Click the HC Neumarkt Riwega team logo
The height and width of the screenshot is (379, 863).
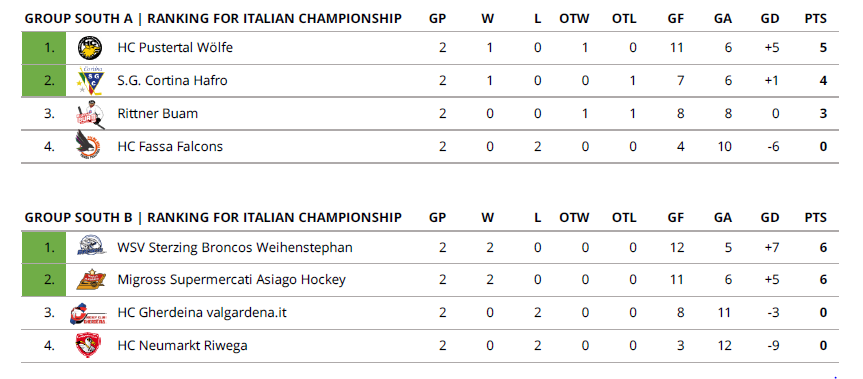click(x=88, y=345)
